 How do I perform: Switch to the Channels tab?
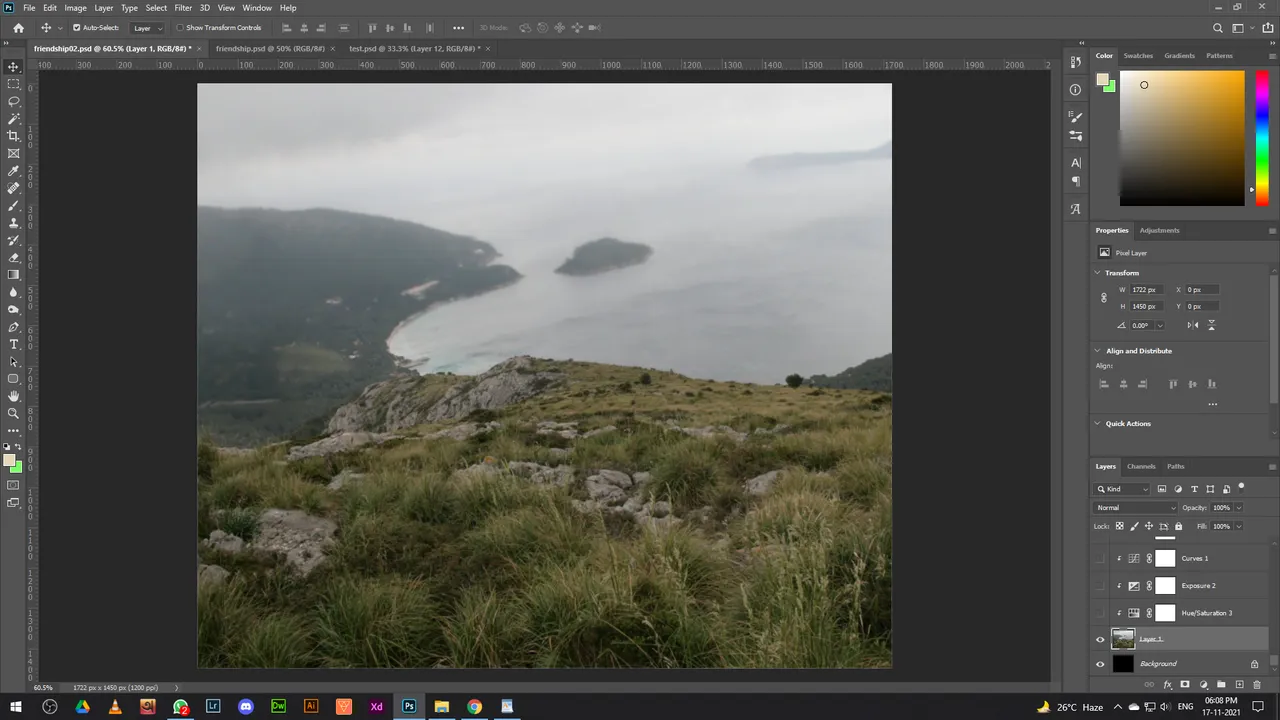tap(1141, 466)
